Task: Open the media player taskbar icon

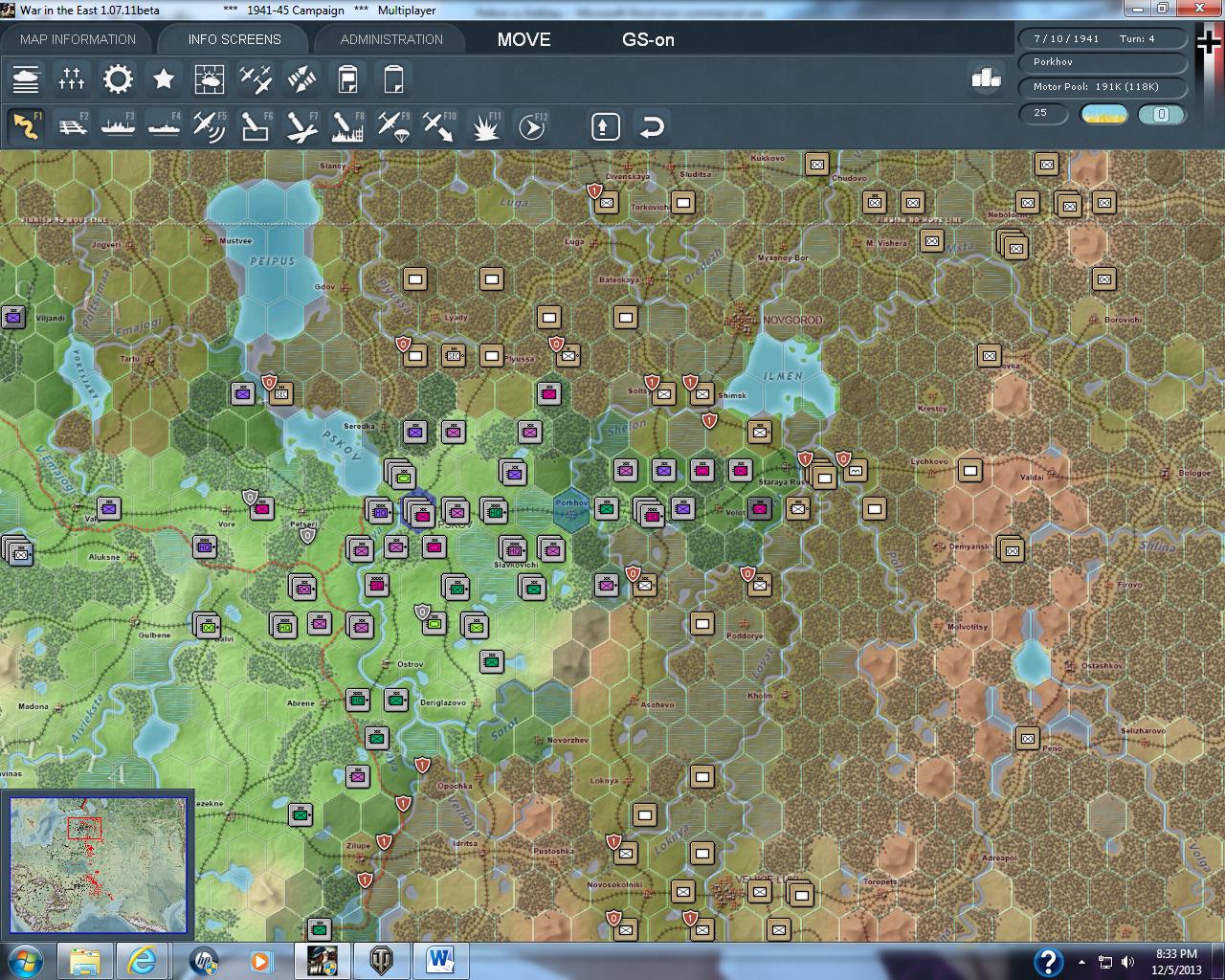Action: pos(260,961)
